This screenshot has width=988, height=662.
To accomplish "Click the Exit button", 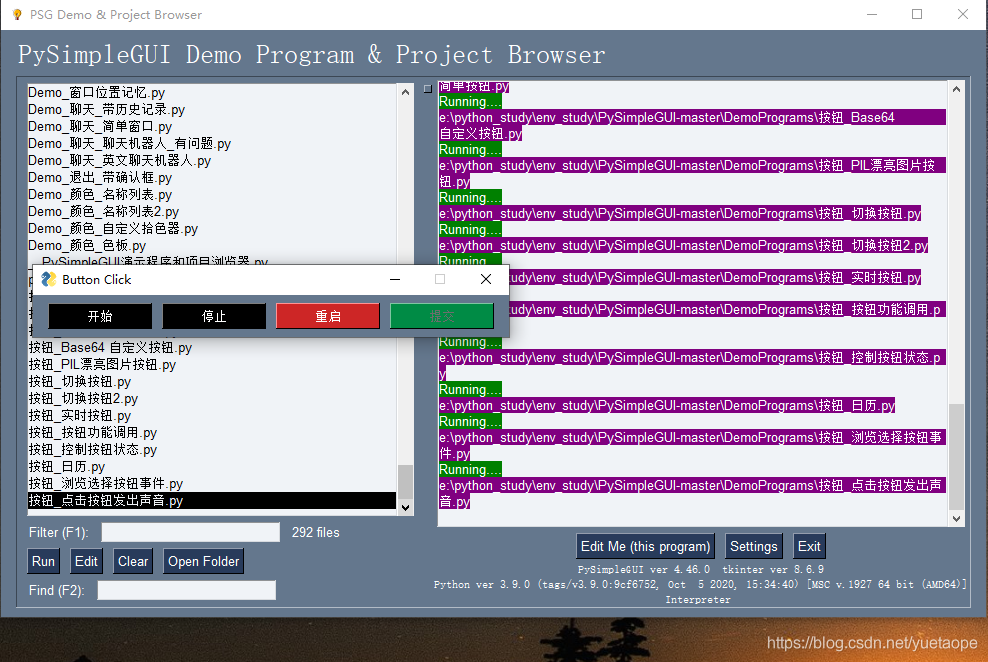I will click(x=809, y=546).
